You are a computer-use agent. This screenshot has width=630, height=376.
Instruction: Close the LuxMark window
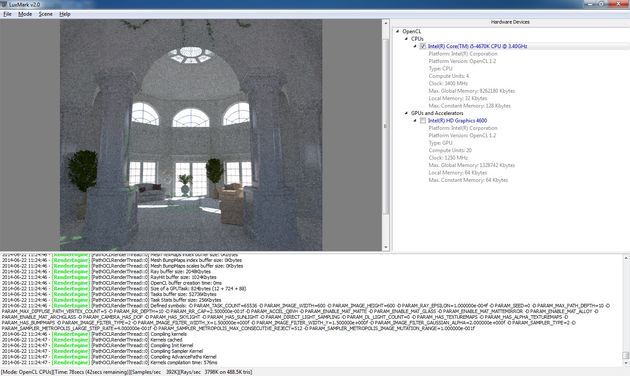[x=618, y=4]
